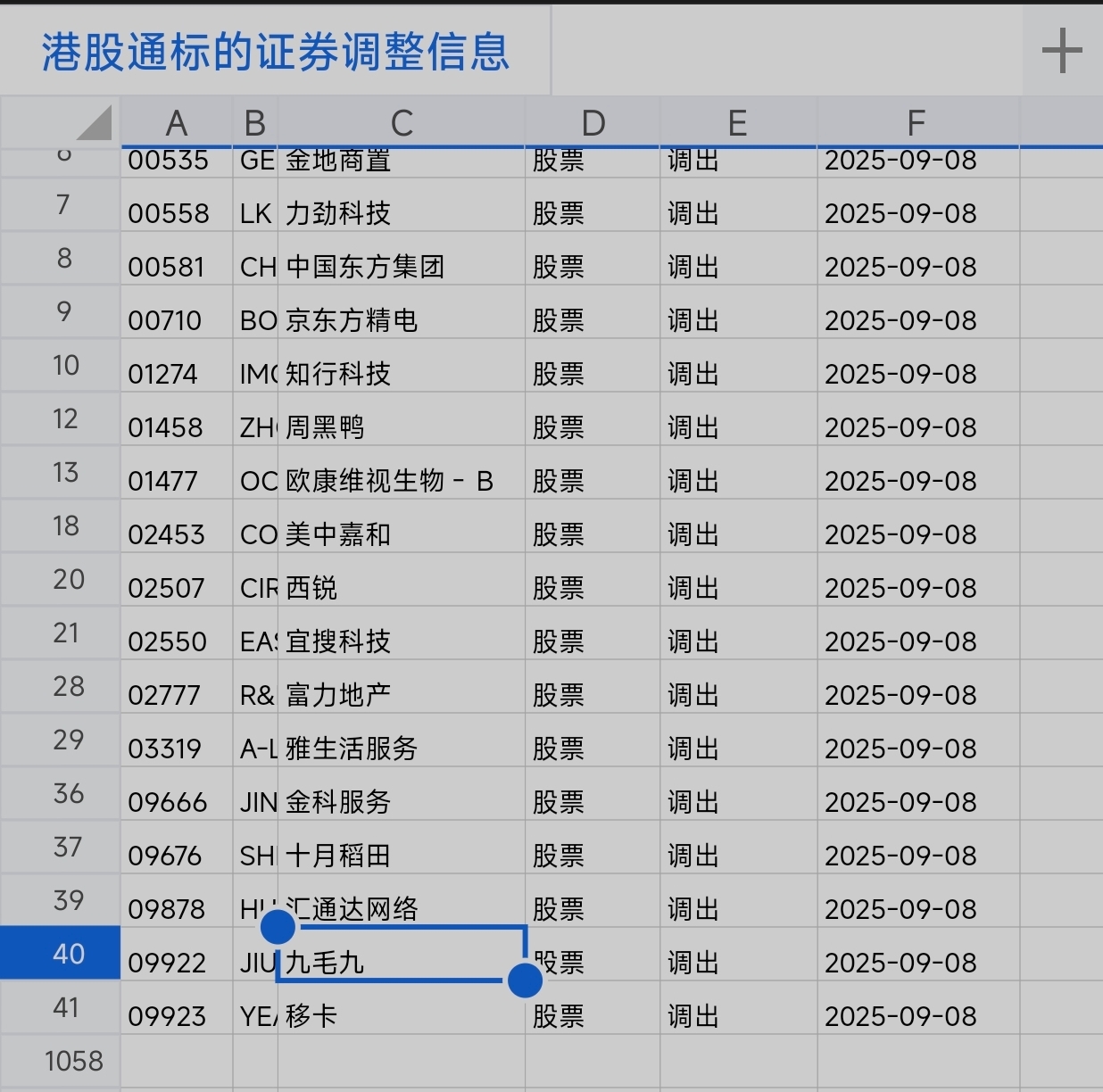Screen dimensions: 1103x1092
Task: Click cell with code 02453
Action: pyautogui.click(x=177, y=526)
